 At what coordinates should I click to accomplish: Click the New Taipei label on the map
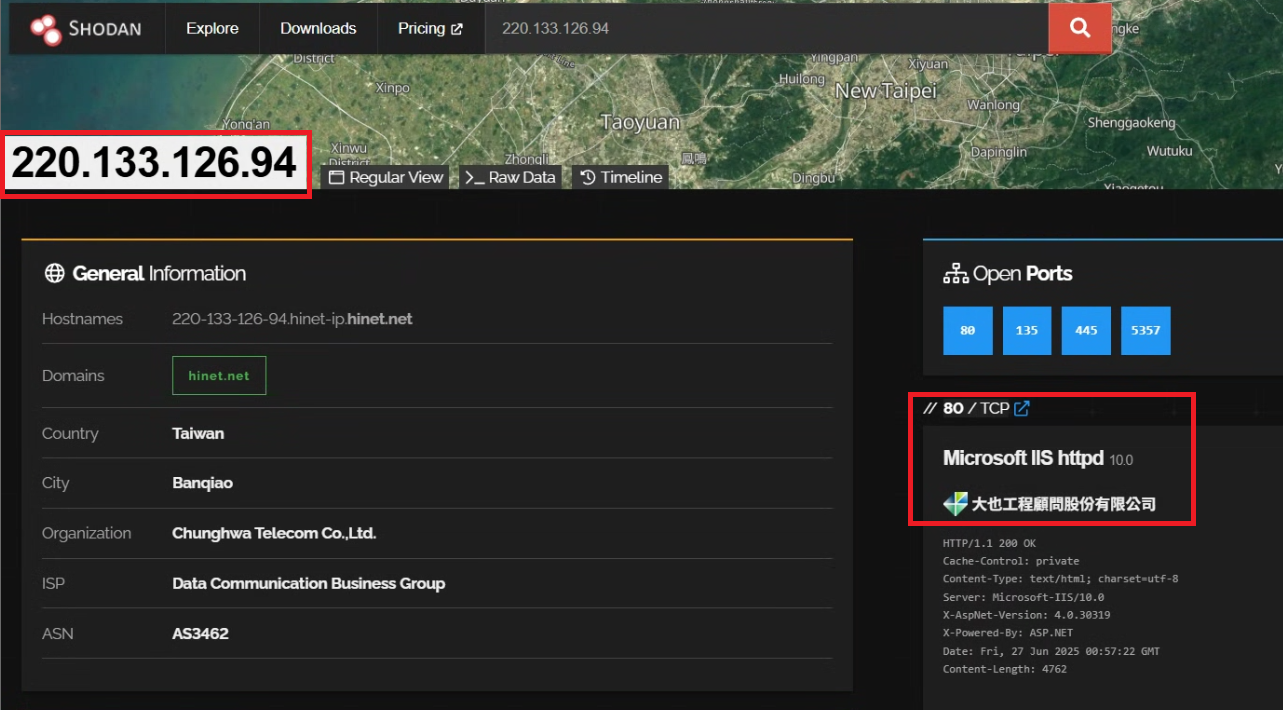click(885, 91)
